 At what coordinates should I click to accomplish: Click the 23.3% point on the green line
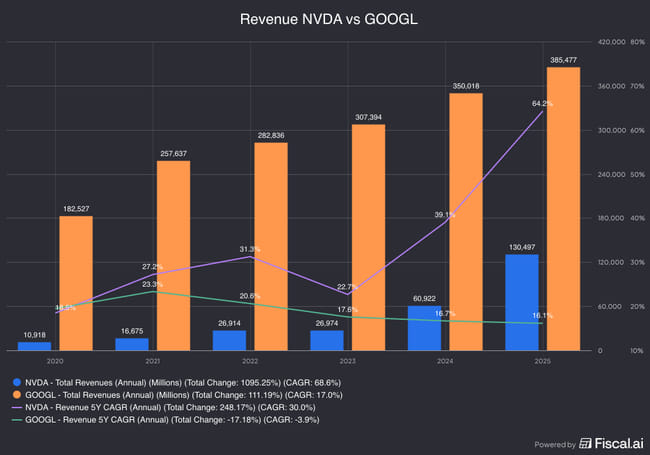tap(152, 292)
